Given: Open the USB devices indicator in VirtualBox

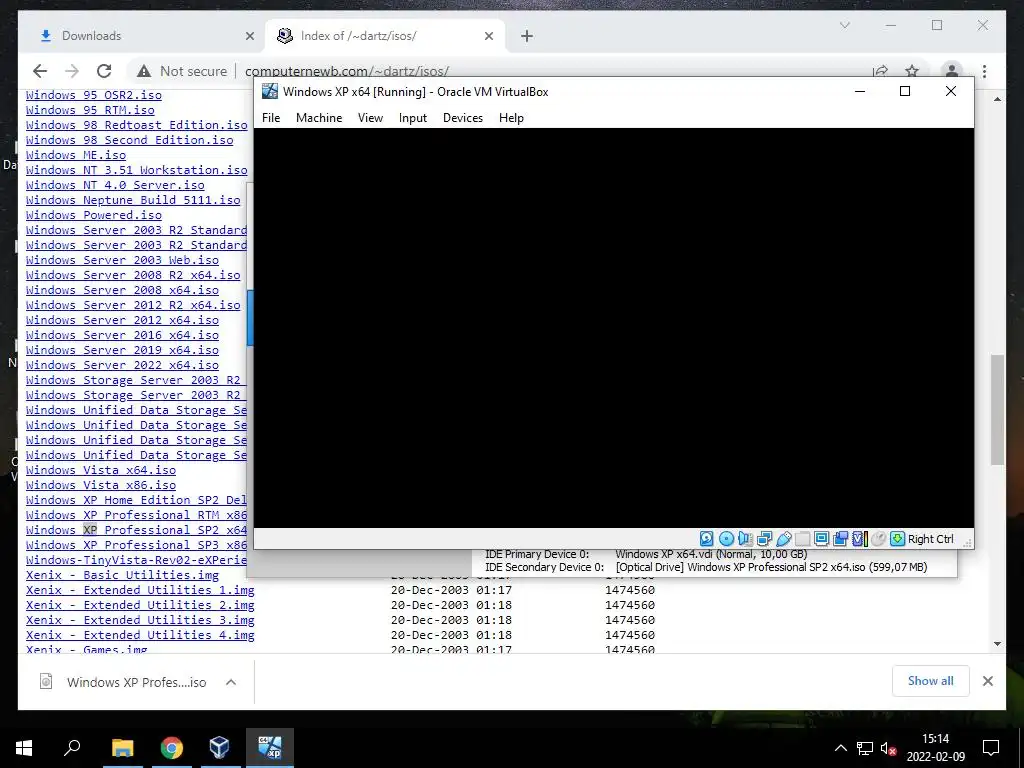Looking at the screenshot, I should click(x=784, y=539).
